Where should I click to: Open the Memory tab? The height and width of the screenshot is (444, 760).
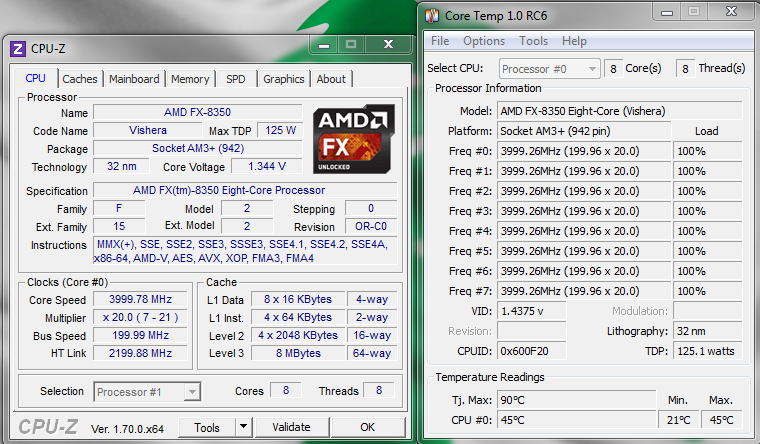pyautogui.click(x=190, y=79)
